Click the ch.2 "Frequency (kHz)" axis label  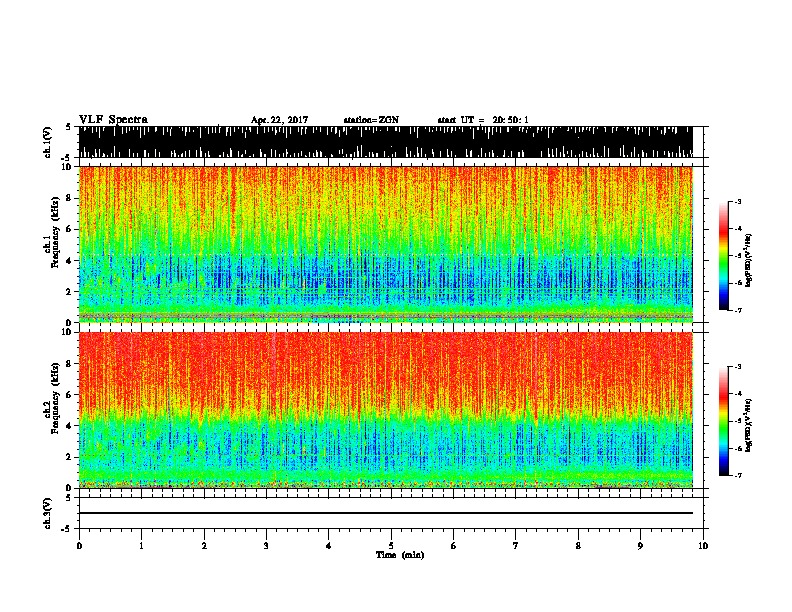click(x=55, y=398)
